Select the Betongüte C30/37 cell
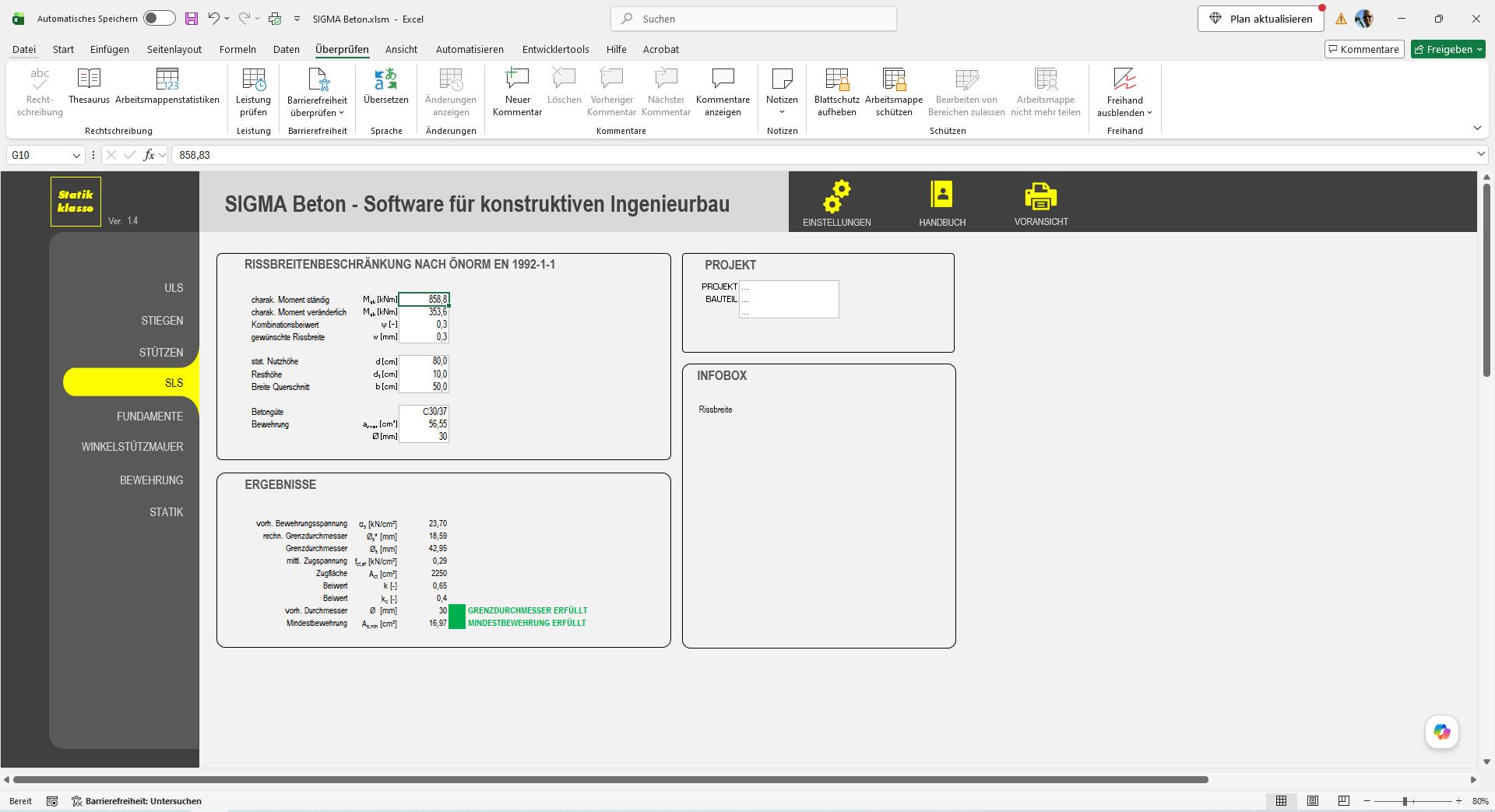1495x812 pixels. click(x=424, y=412)
